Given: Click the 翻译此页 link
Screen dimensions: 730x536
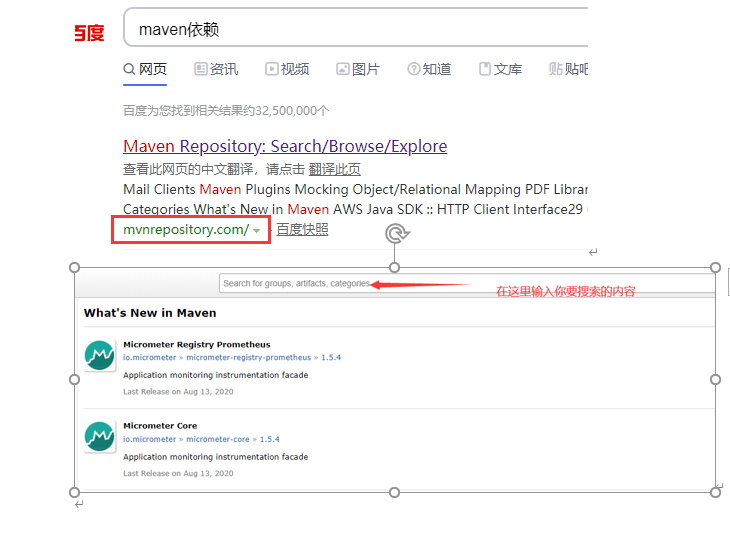Looking at the screenshot, I should (x=334, y=169).
